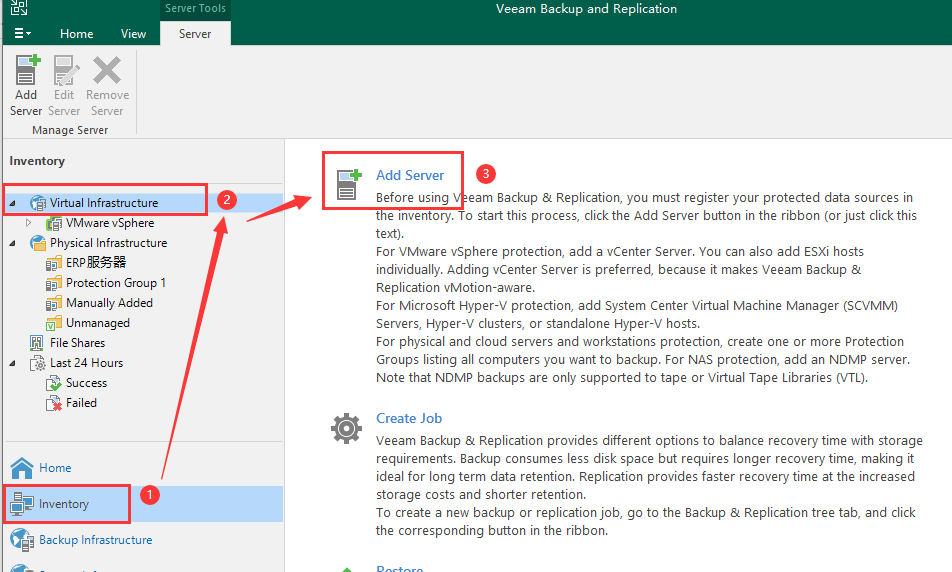Click the Server Tools contextual tab label
The height and width of the screenshot is (572, 952).
(x=195, y=9)
